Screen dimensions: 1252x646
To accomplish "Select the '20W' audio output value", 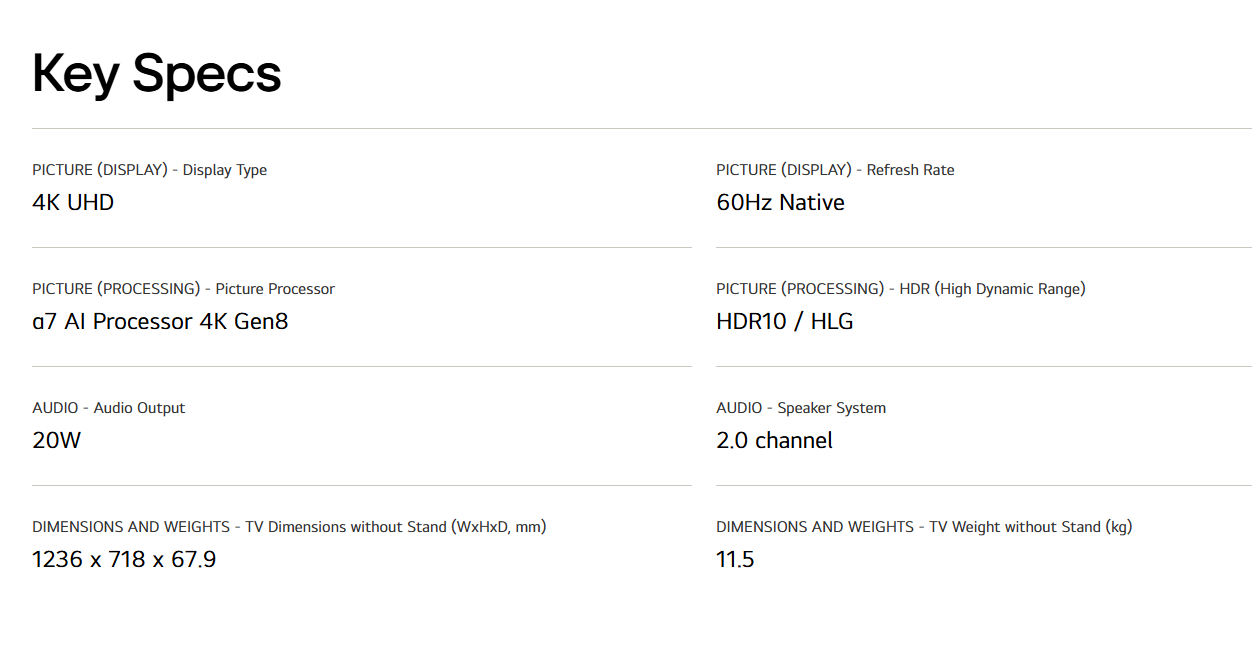I will coord(56,441).
